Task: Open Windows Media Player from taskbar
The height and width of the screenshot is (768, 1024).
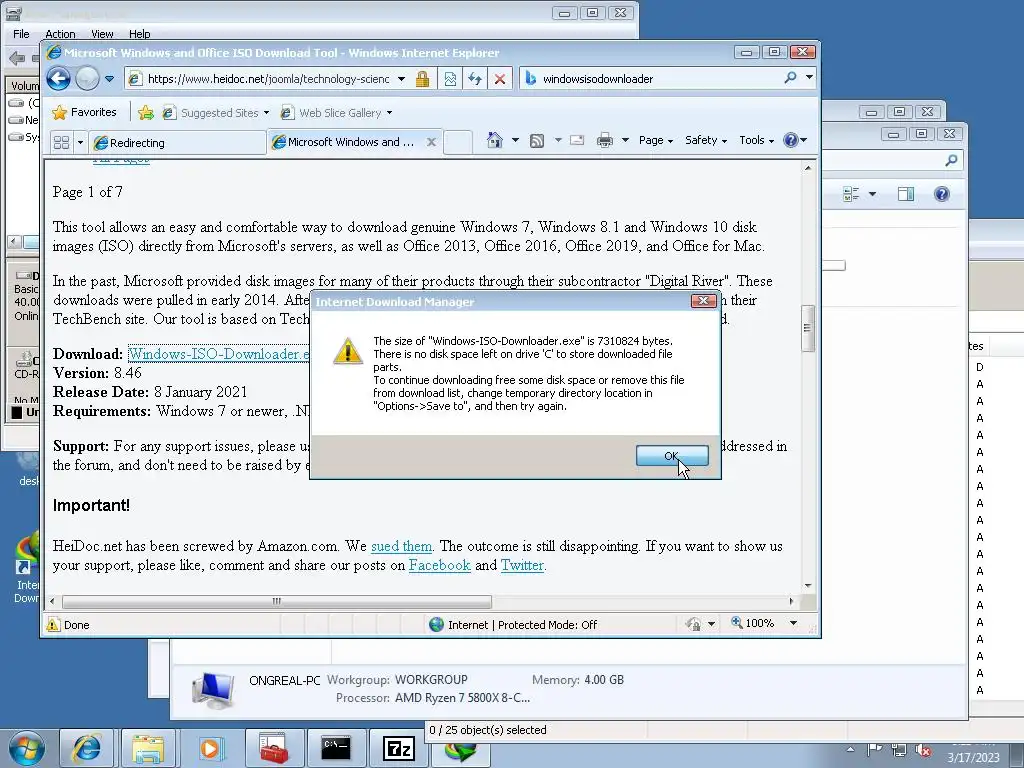Action: pos(210,748)
